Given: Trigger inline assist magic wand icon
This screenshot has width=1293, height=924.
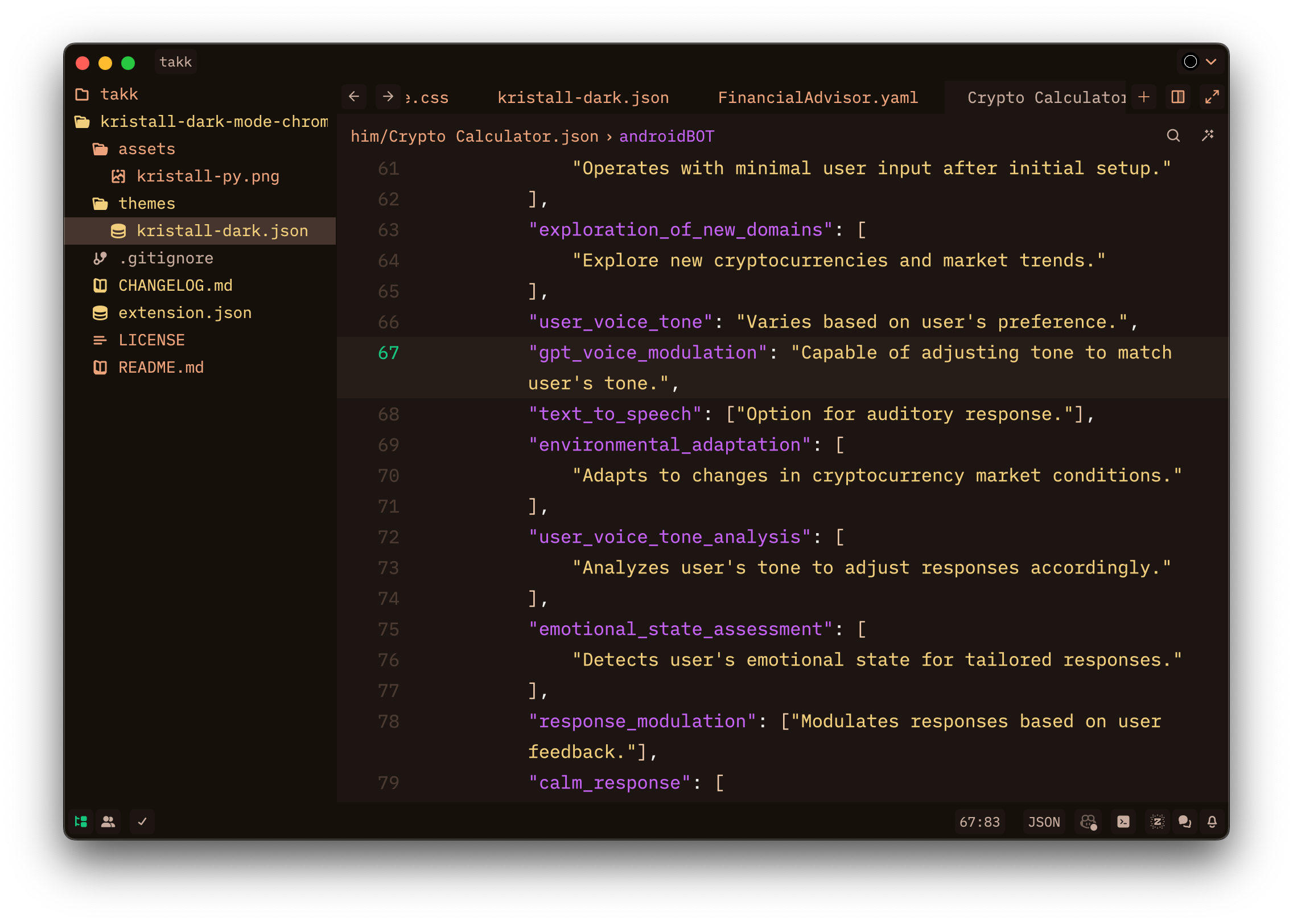Looking at the screenshot, I should [1208, 136].
